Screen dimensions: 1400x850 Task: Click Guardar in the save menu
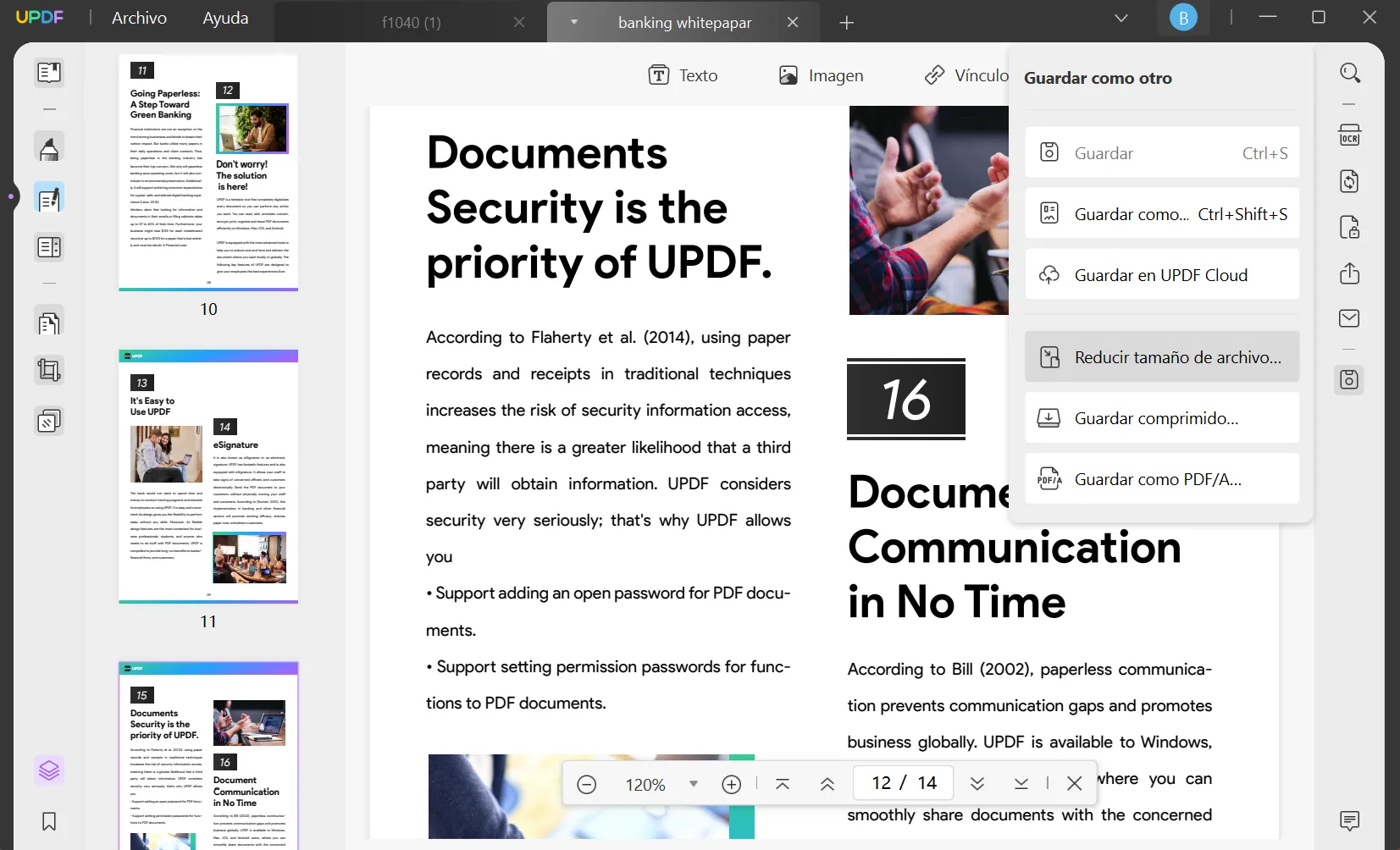click(x=1162, y=153)
